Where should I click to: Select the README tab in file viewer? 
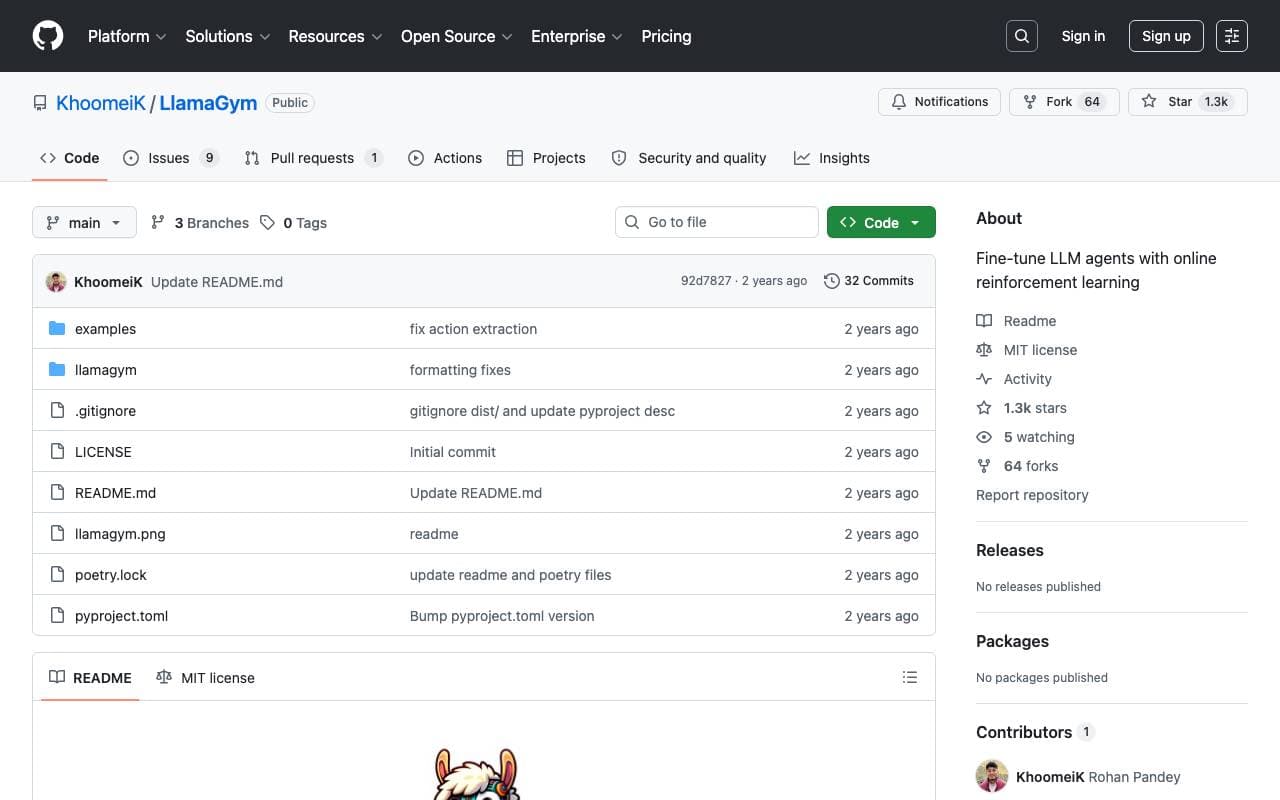(90, 678)
